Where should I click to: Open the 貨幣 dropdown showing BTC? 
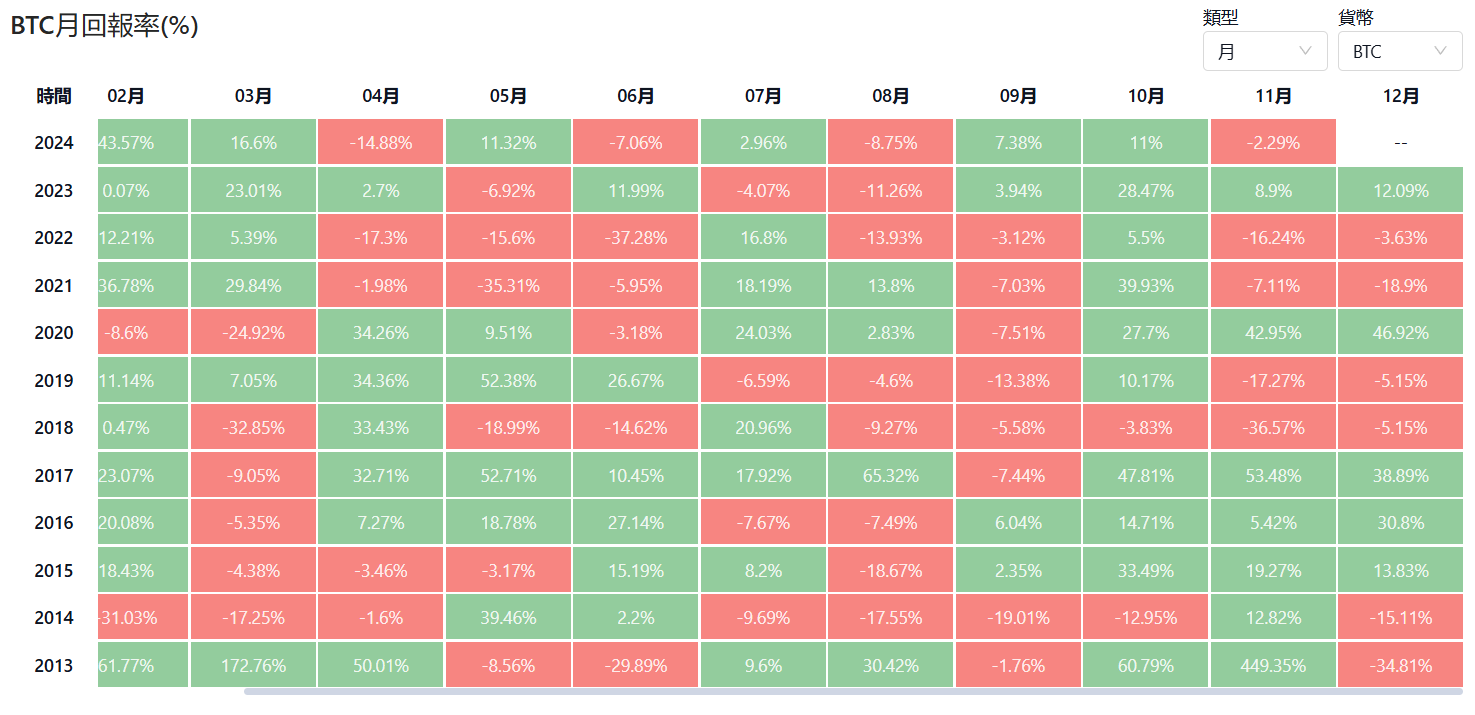click(x=1399, y=51)
